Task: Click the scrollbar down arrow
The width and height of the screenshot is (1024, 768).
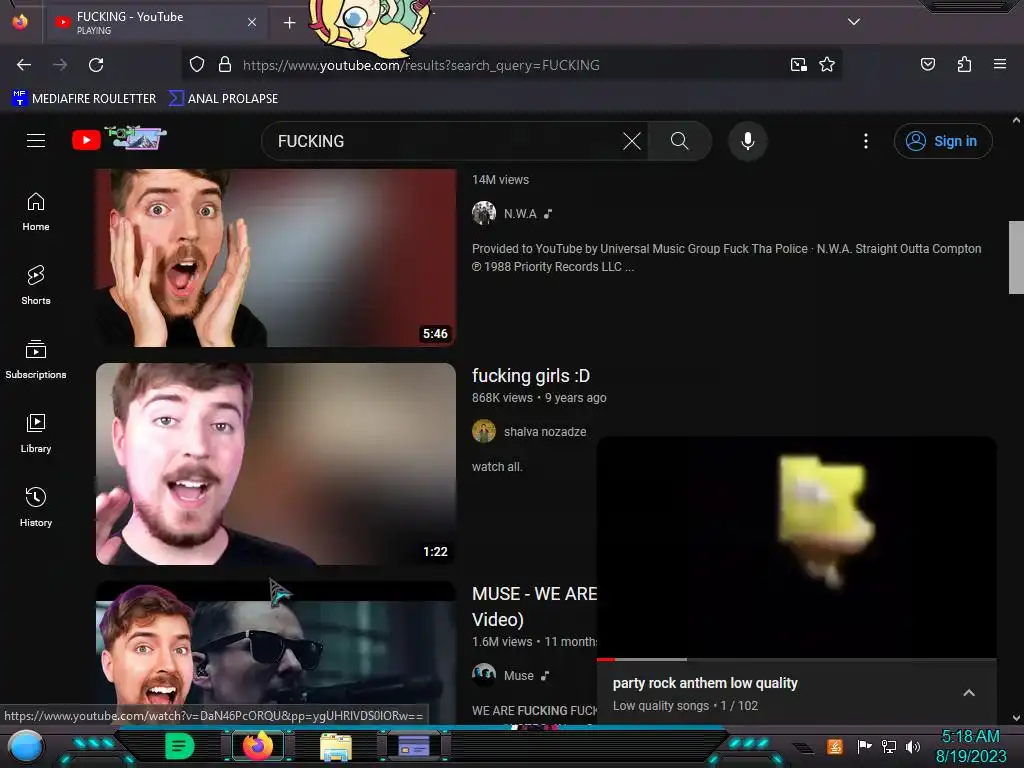Action: point(1016,718)
